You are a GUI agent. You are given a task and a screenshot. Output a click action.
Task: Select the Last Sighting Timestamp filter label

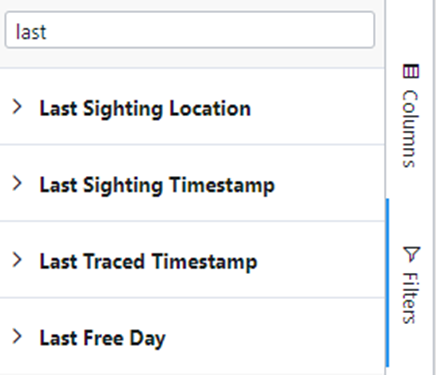[x=157, y=185]
